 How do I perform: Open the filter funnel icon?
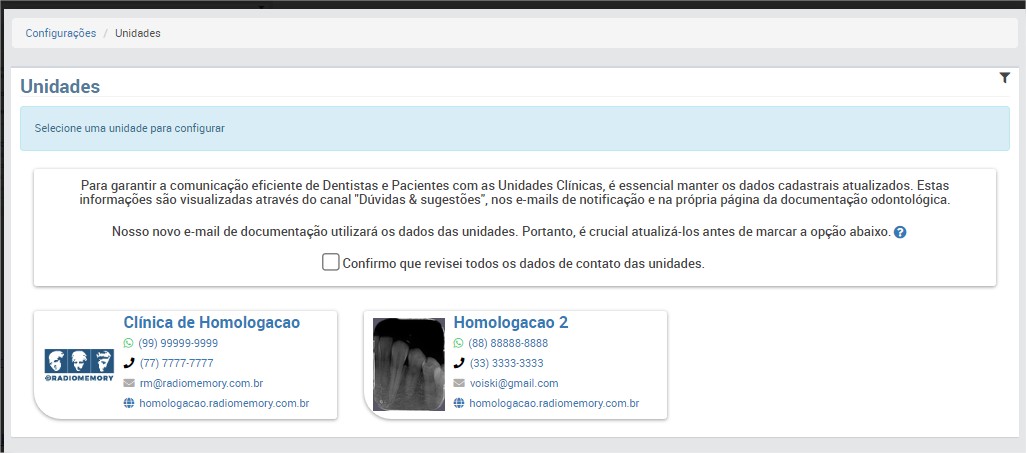pyautogui.click(x=1004, y=78)
